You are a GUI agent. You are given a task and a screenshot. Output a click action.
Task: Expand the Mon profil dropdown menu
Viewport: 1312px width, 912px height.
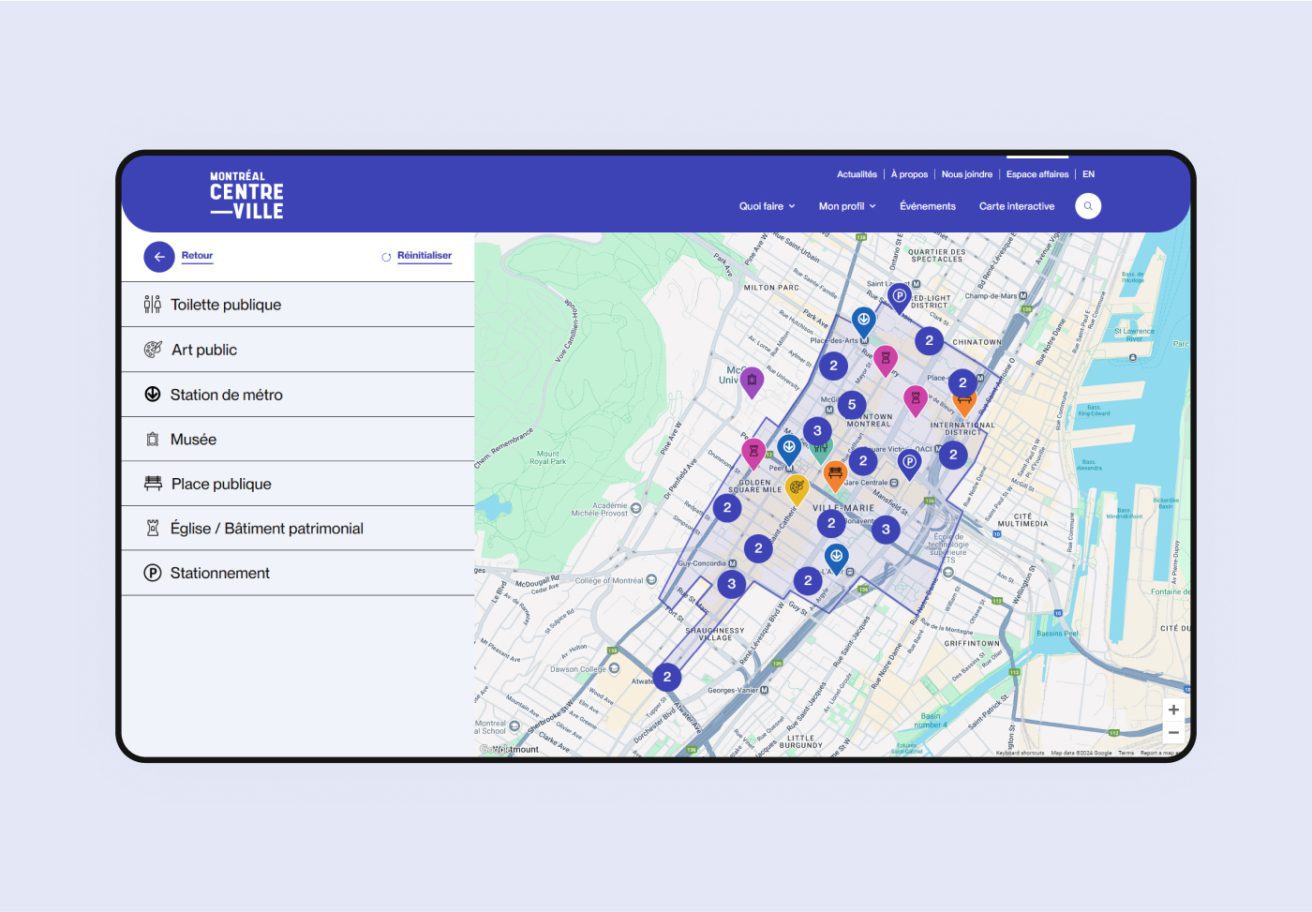pos(846,206)
